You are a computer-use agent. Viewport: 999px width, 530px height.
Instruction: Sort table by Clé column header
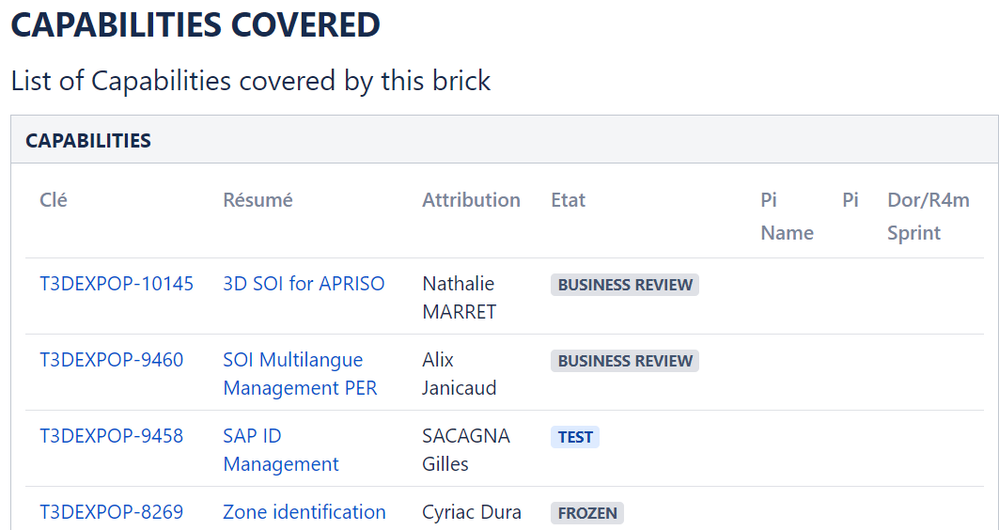54,200
